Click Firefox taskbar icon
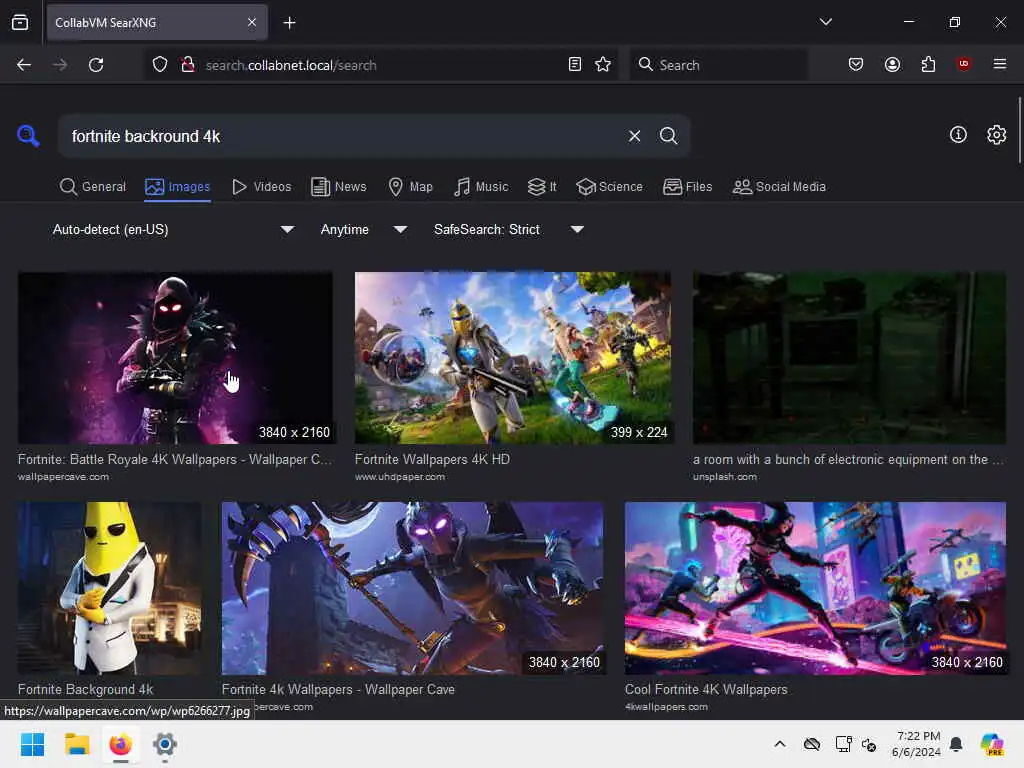Viewport: 1024px width, 768px height. coord(120,744)
